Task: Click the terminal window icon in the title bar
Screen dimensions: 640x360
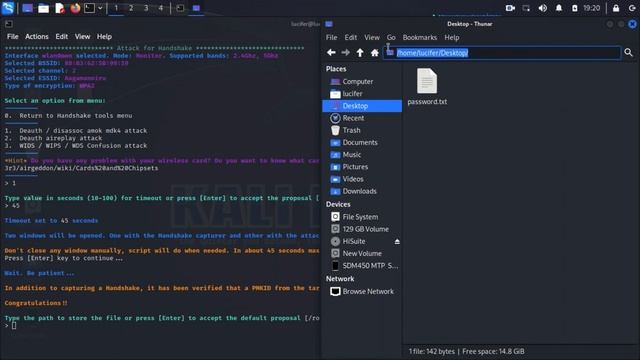Action: (x=9, y=24)
